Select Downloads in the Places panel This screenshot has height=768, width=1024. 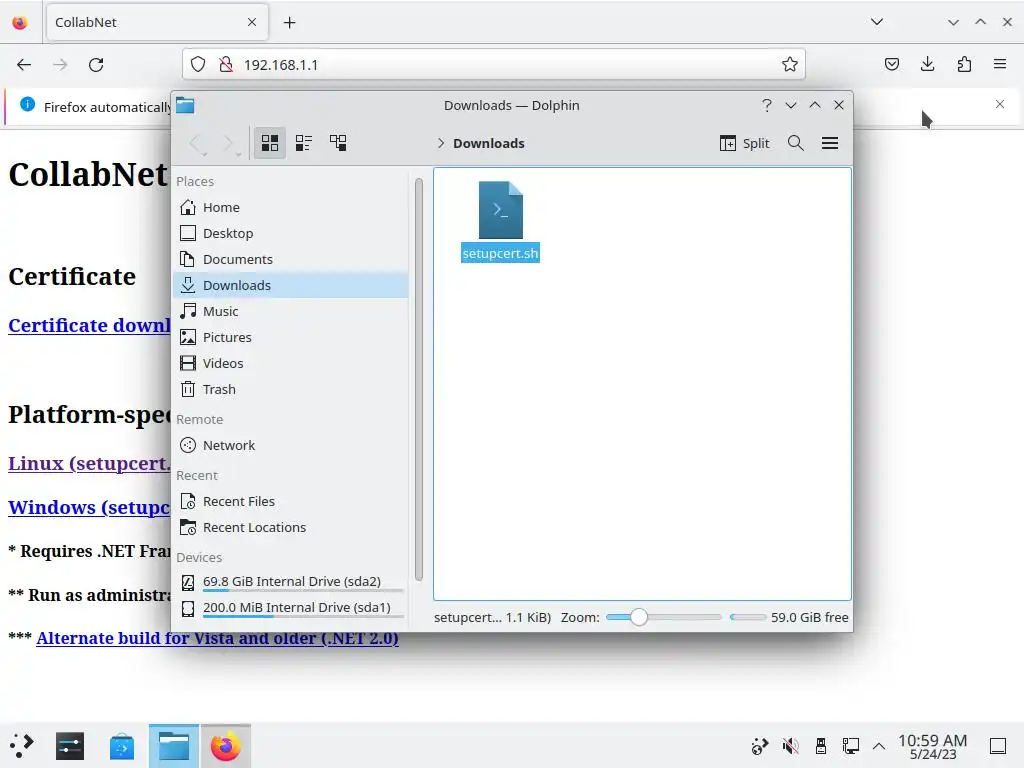(x=291, y=285)
